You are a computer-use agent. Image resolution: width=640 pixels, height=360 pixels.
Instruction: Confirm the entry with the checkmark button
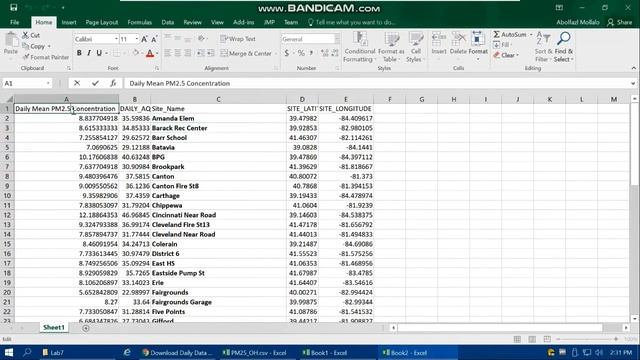[95, 83]
